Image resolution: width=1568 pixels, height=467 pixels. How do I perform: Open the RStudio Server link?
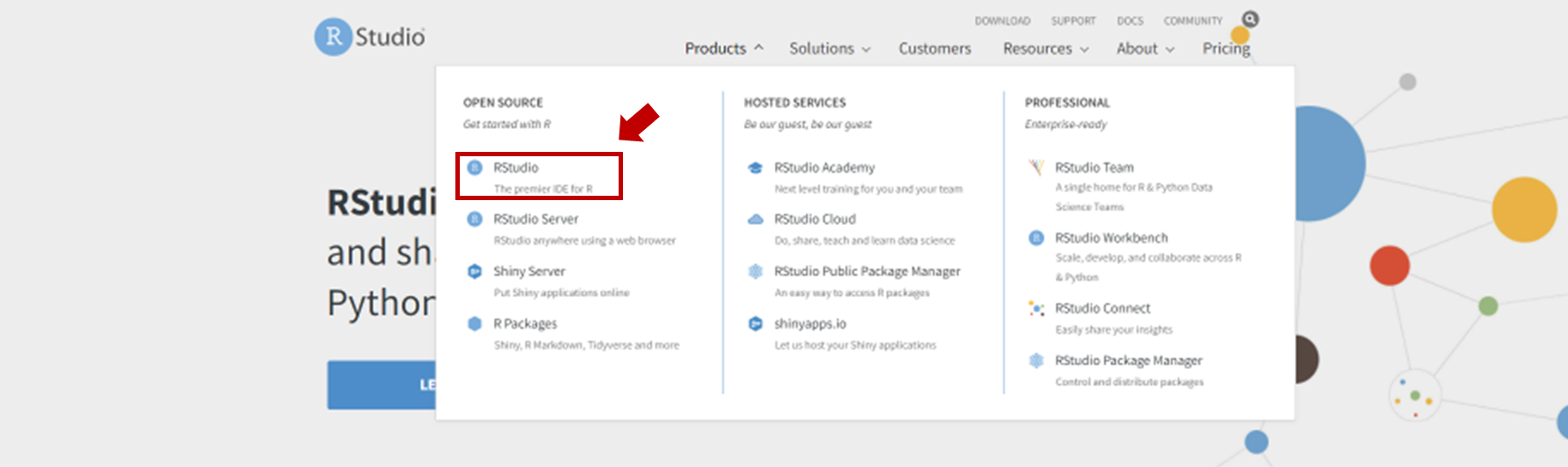(536, 219)
